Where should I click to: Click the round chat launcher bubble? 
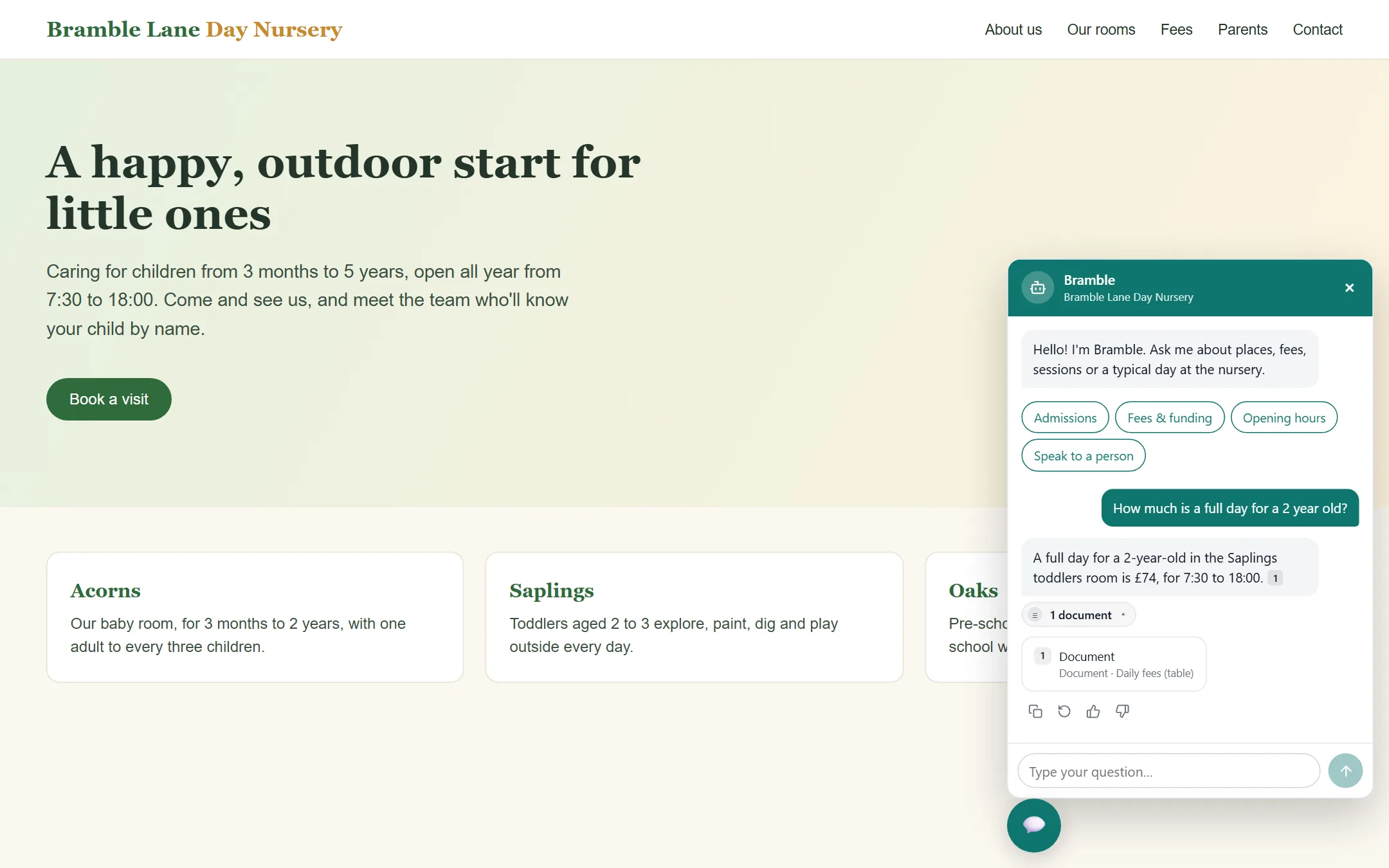(1034, 825)
